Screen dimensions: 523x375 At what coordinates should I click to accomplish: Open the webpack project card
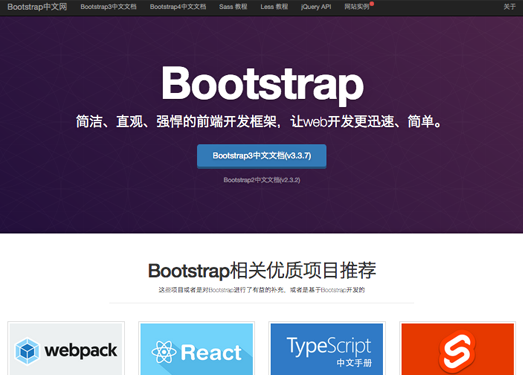[66, 349]
